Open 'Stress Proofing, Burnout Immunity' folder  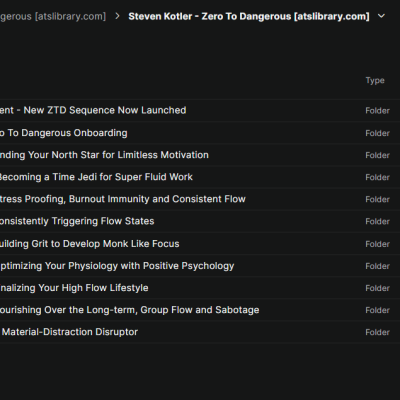(123, 199)
